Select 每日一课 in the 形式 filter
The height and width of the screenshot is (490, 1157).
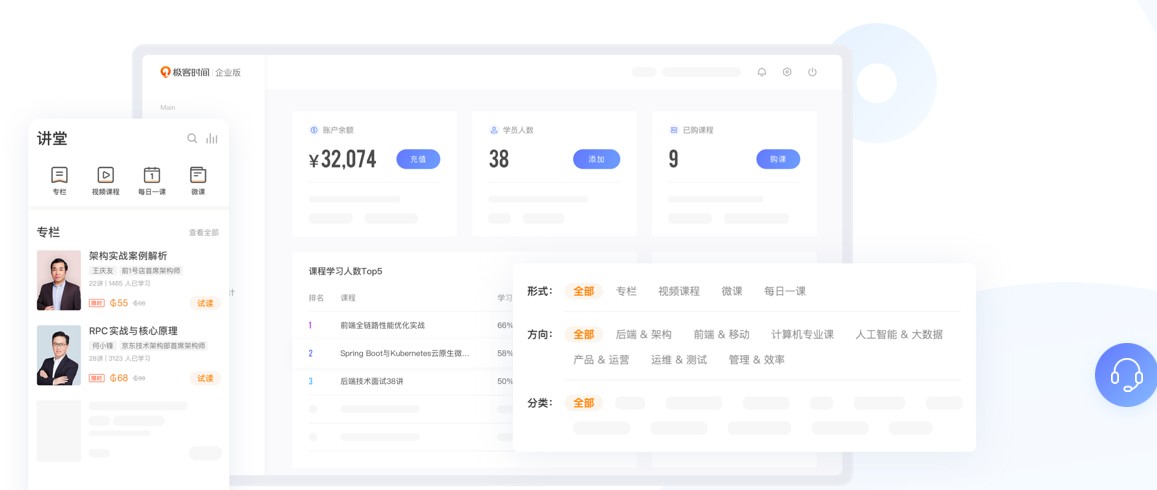pyautogui.click(x=785, y=291)
